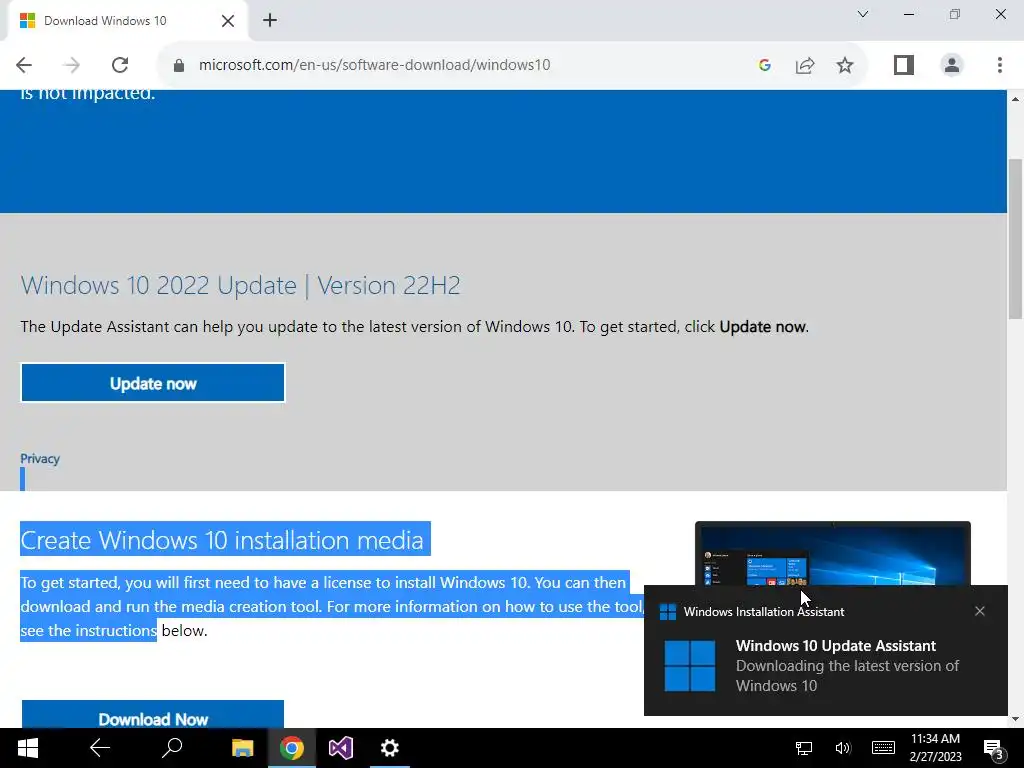Click the network tray icon
The image size is (1024, 768).
[804, 748]
